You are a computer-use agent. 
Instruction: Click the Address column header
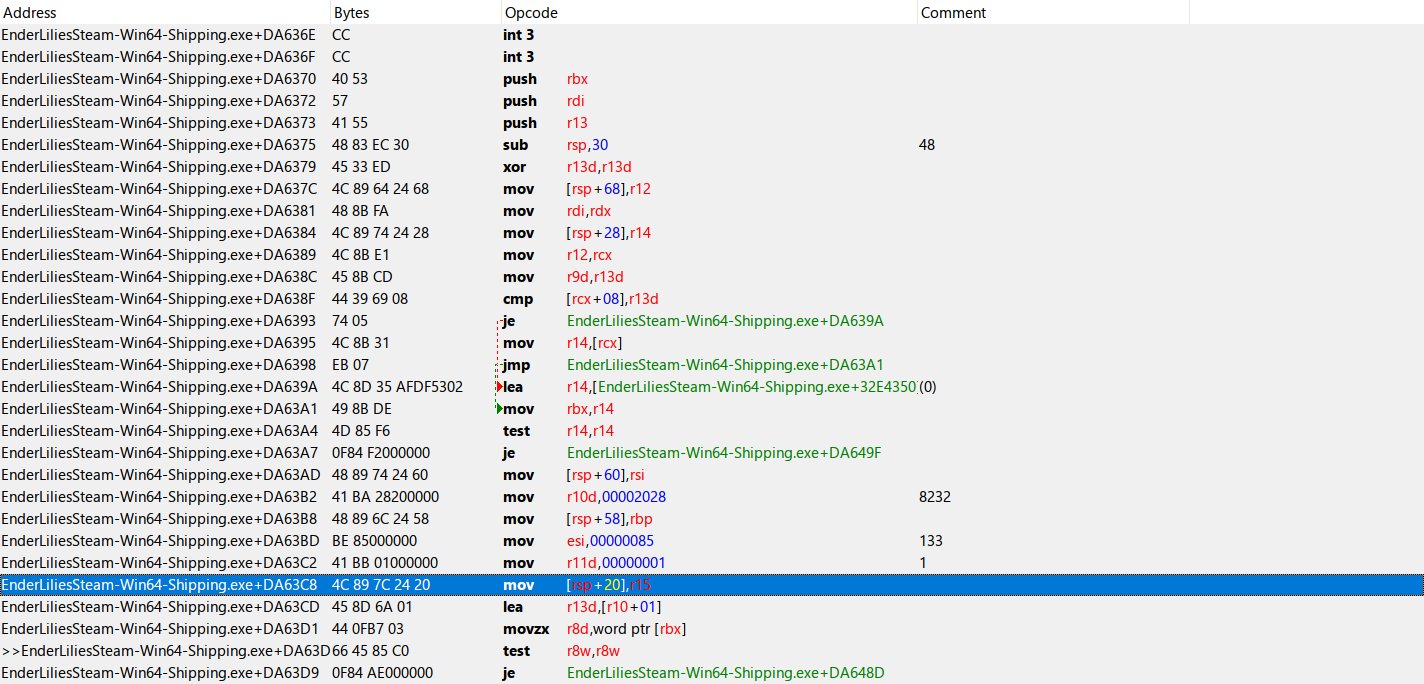(30, 13)
